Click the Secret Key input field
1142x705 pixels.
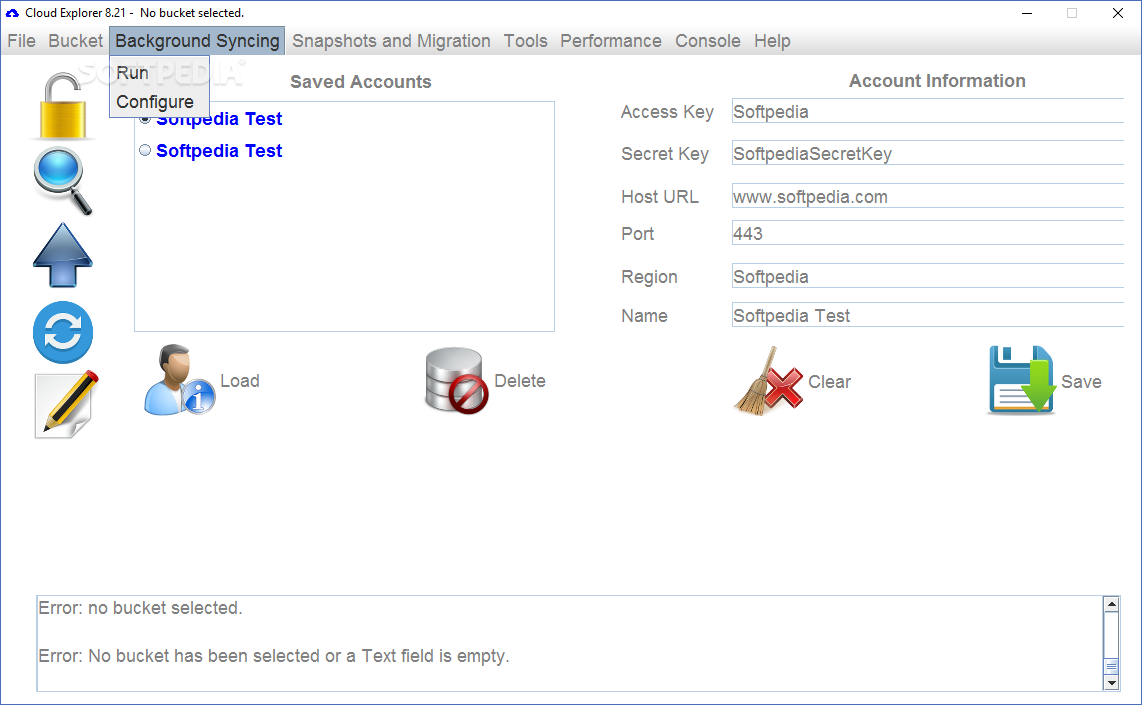(928, 154)
